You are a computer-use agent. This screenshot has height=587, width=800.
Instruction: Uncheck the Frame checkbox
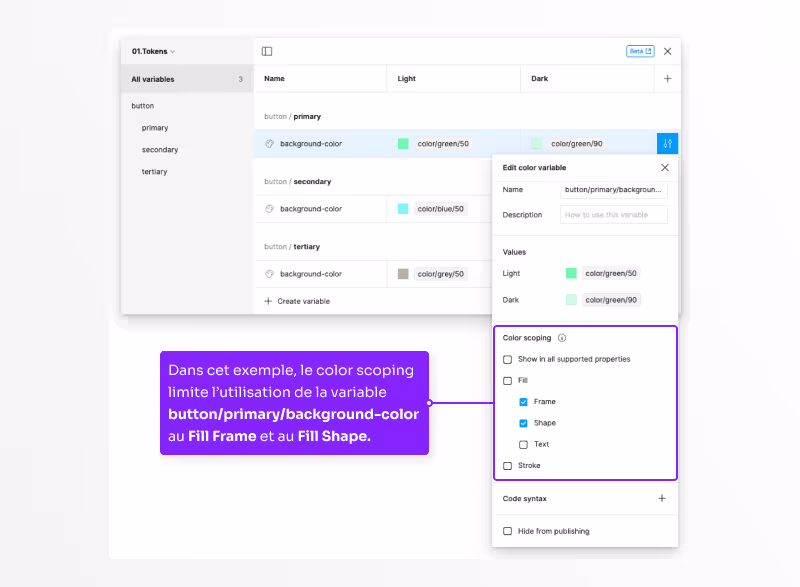pos(523,402)
